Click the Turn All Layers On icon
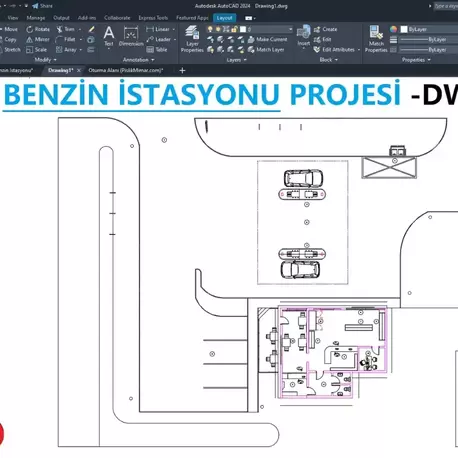The image size is (458, 458). pos(210,50)
